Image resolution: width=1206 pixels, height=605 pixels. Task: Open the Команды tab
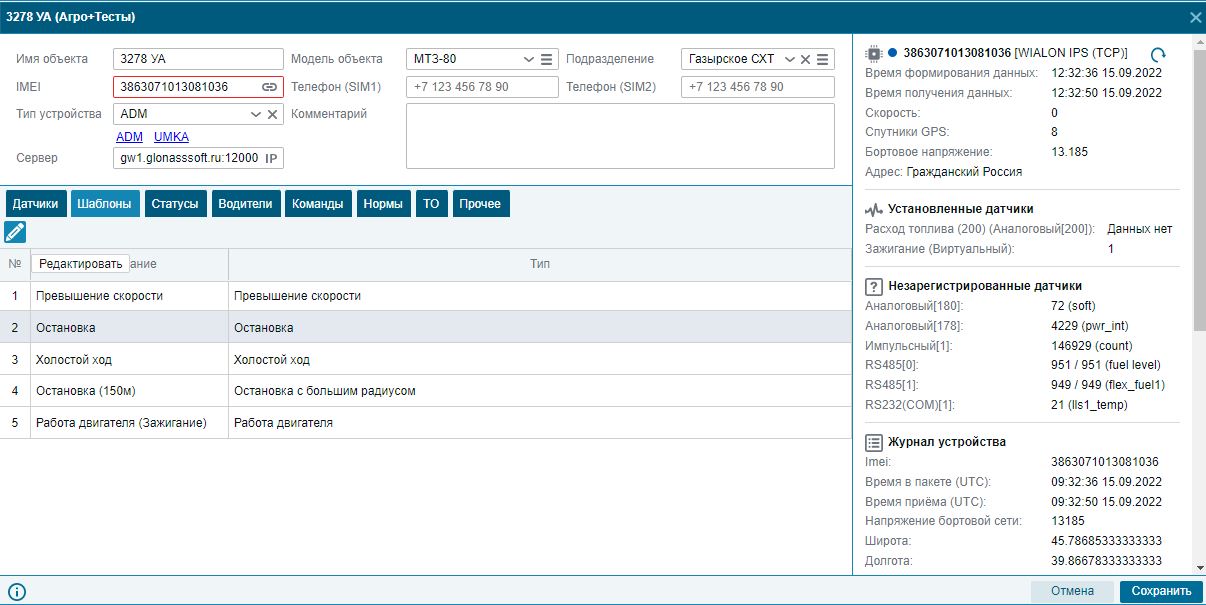coord(319,204)
